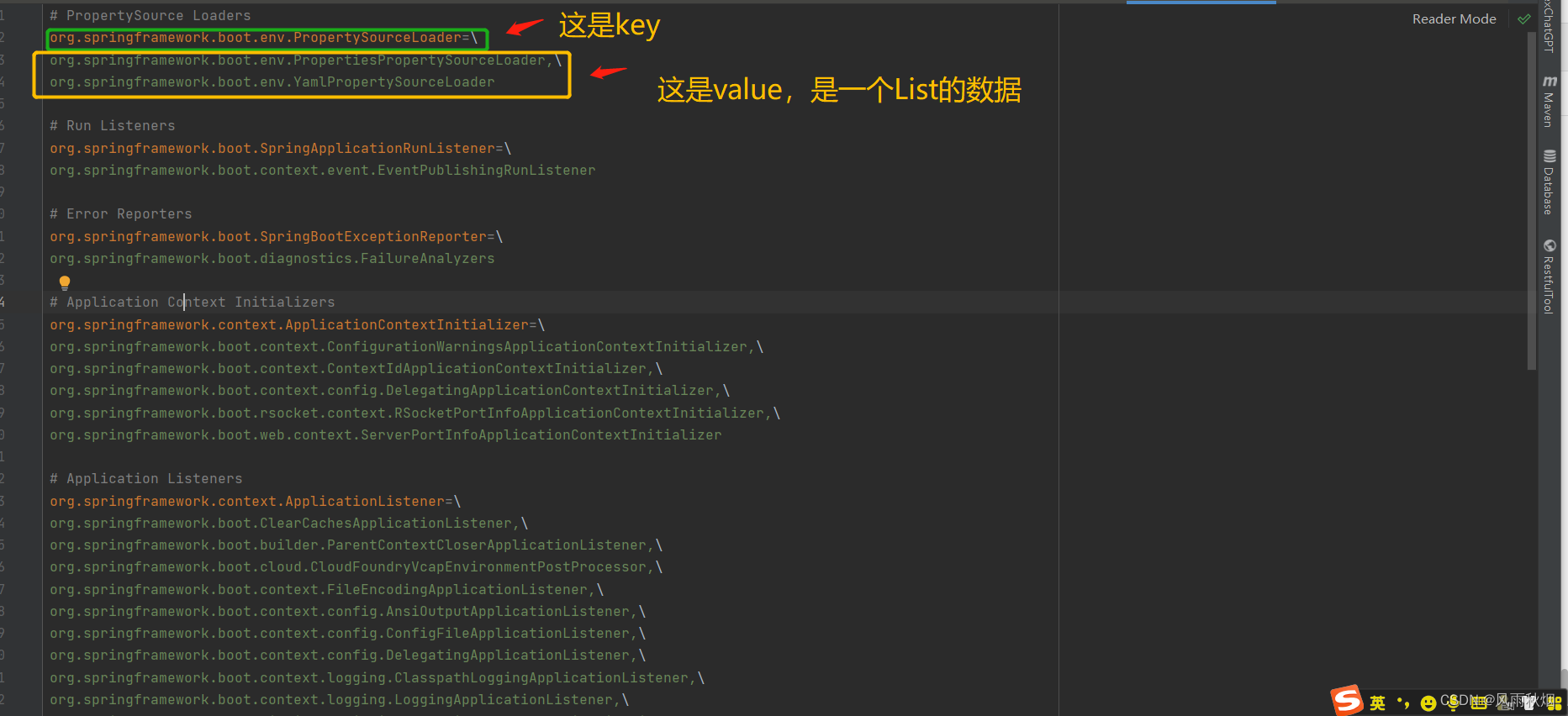Click the AnsiOutputApplicationListener line
The width and height of the screenshot is (1568, 716).
click(347, 612)
